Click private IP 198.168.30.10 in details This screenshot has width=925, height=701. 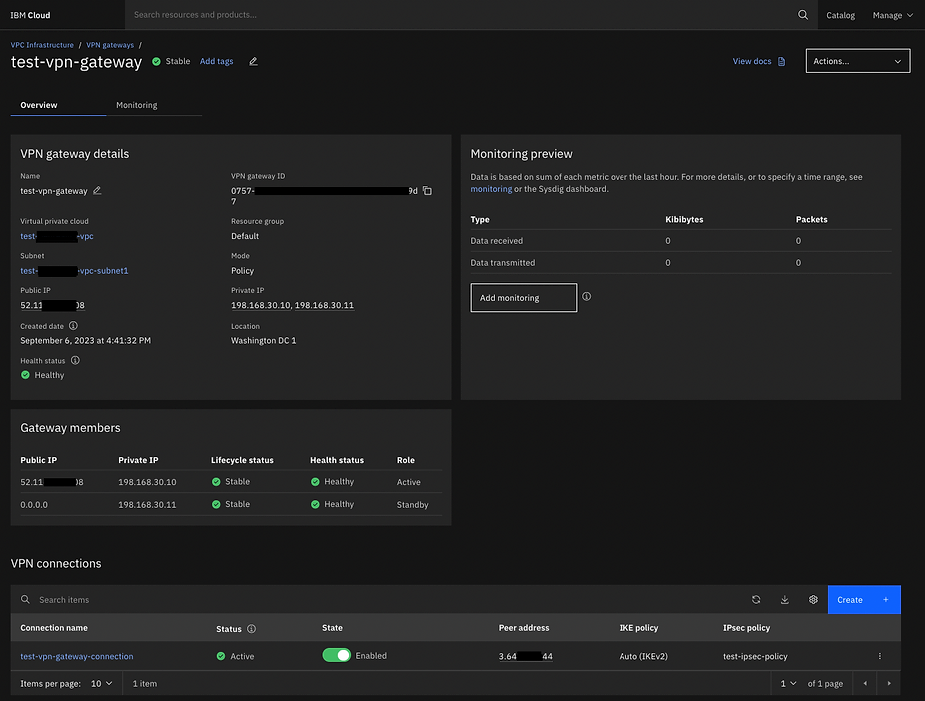click(x=261, y=305)
